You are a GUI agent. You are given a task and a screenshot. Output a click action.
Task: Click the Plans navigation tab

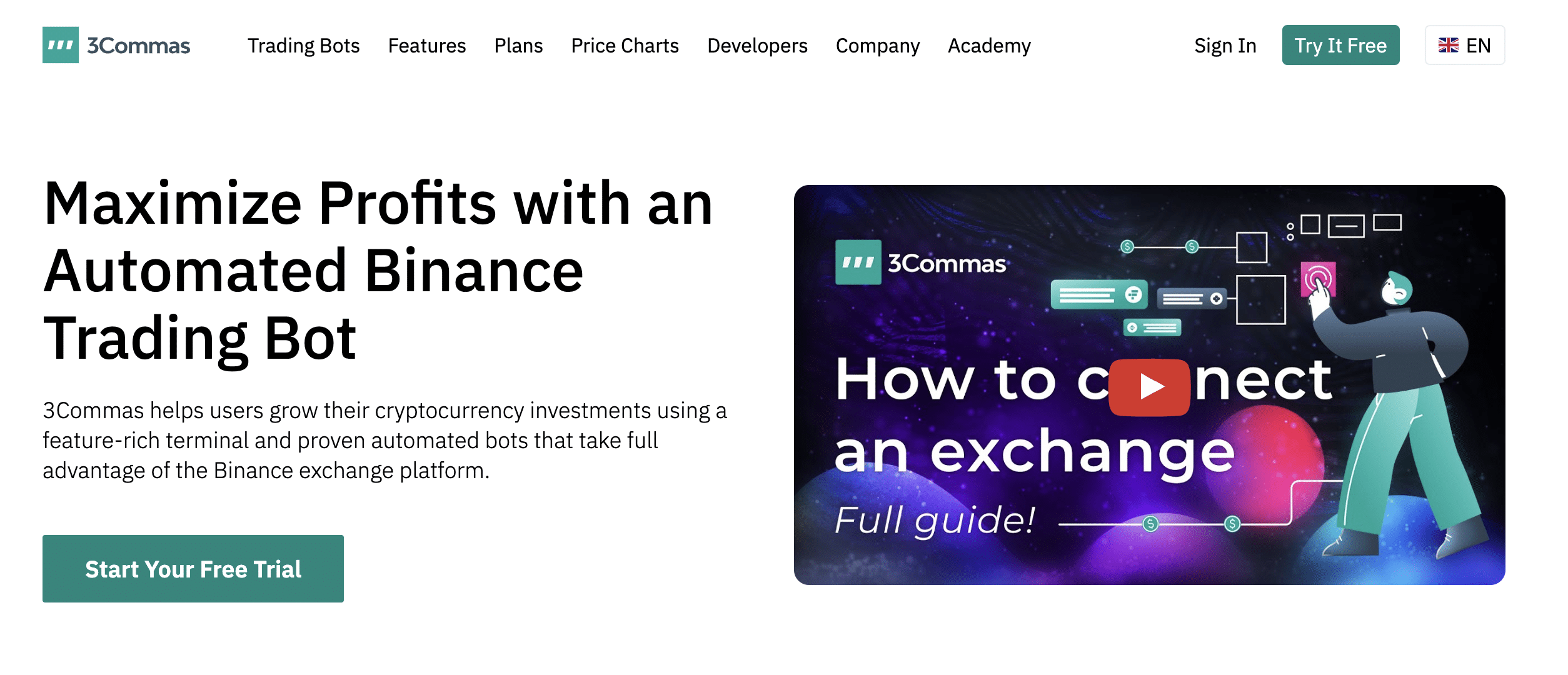(x=519, y=45)
